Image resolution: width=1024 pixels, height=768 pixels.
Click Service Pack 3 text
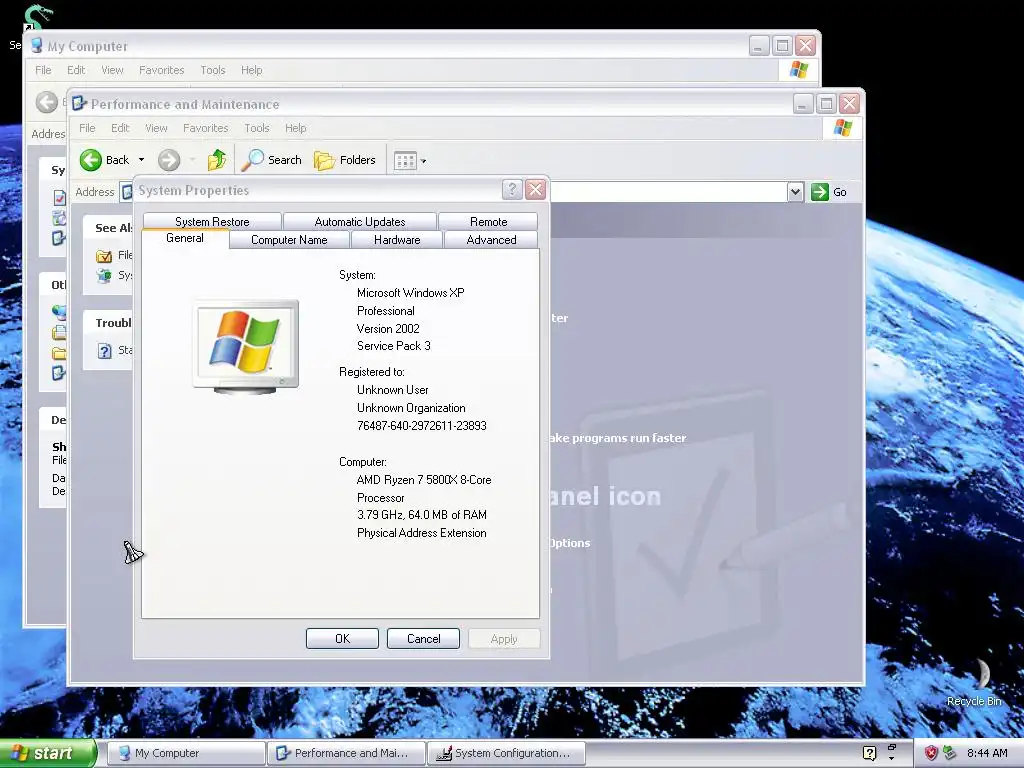coord(394,346)
